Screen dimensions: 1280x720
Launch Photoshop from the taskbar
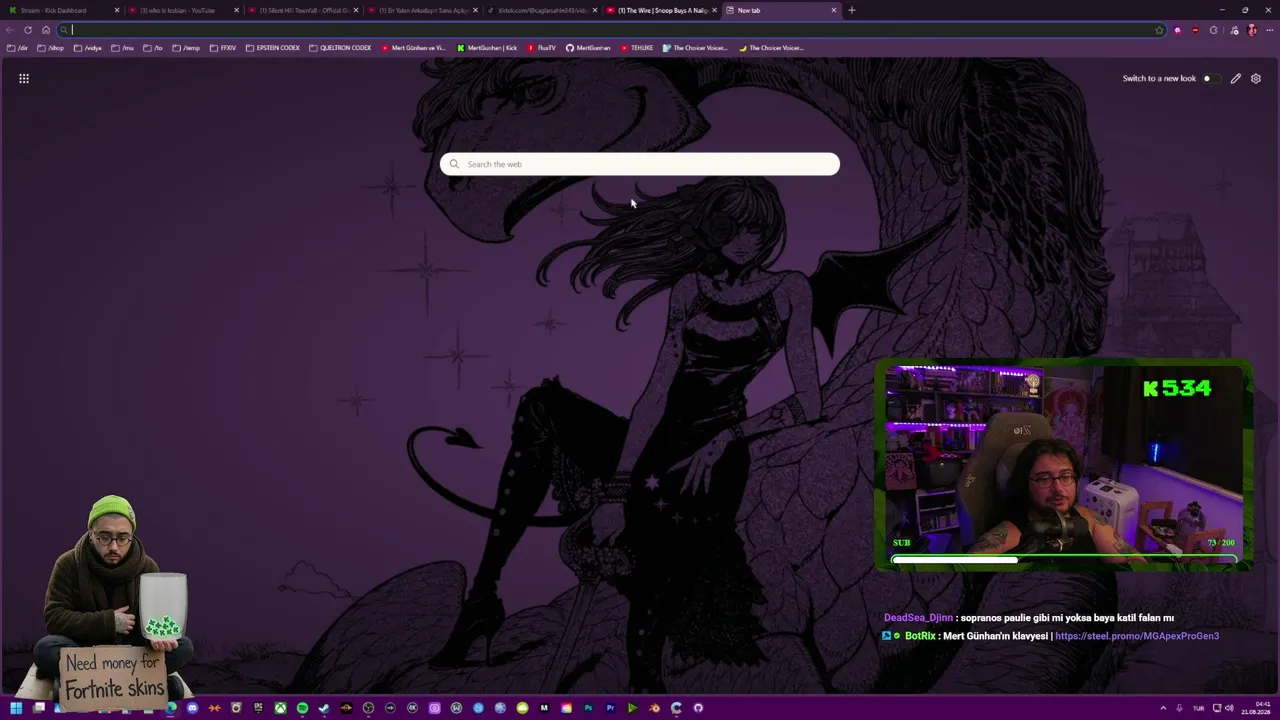tap(588, 708)
